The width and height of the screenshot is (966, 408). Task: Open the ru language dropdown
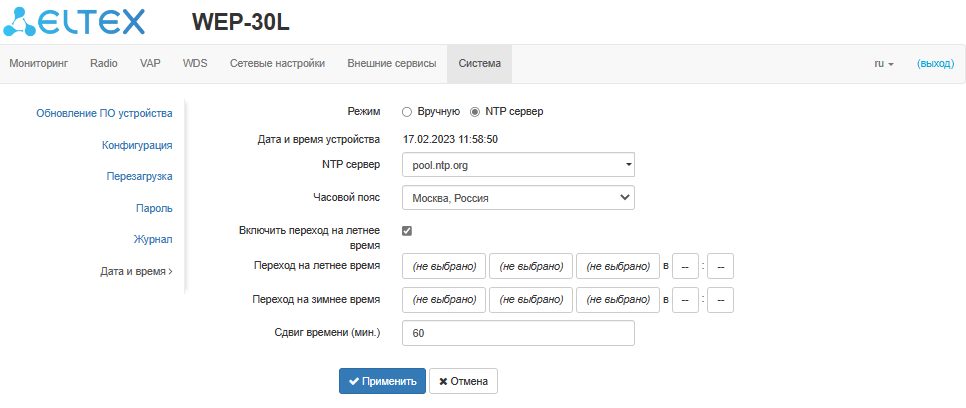[884, 63]
